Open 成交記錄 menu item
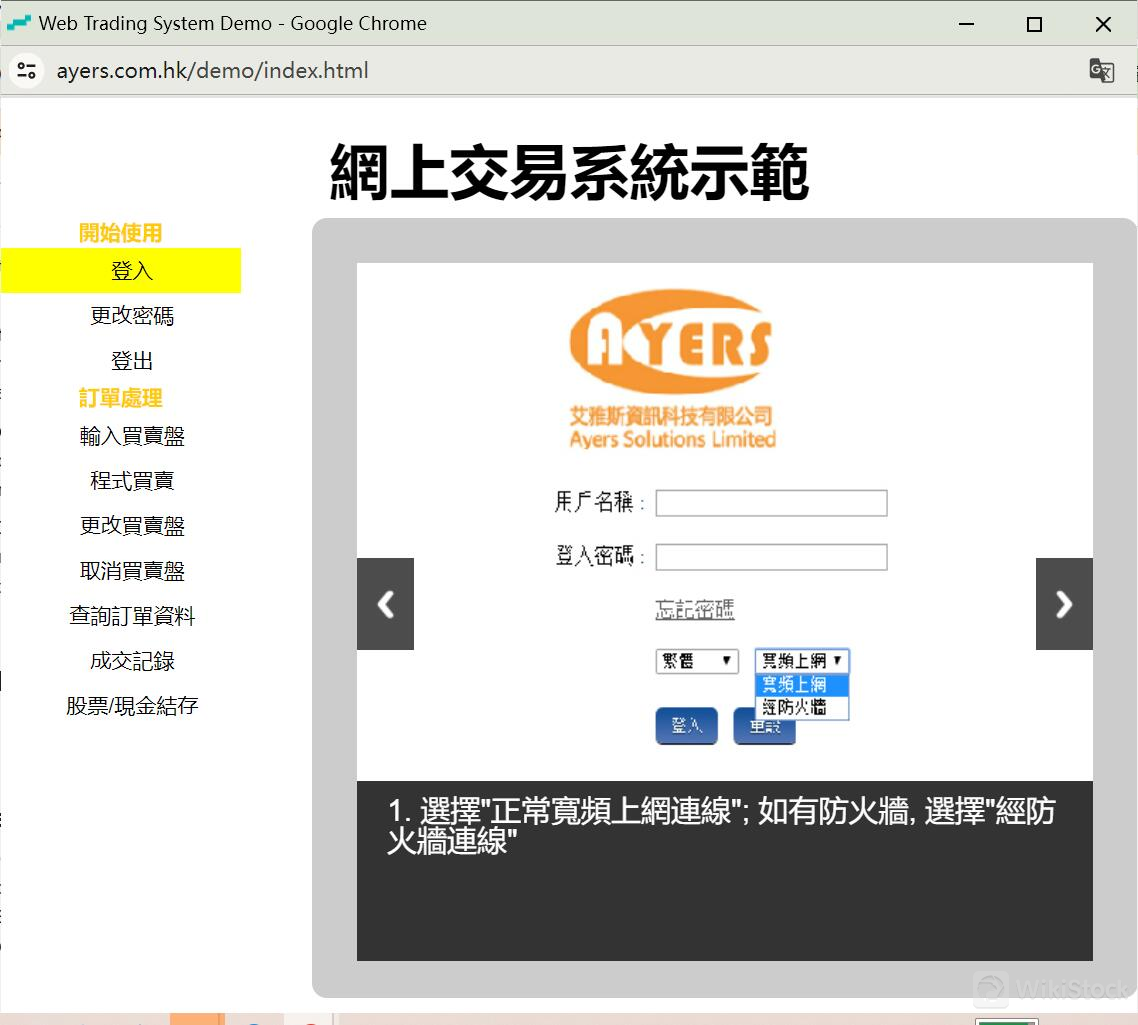Screen dimensions: 1138x1025 [x=132, y=661]
